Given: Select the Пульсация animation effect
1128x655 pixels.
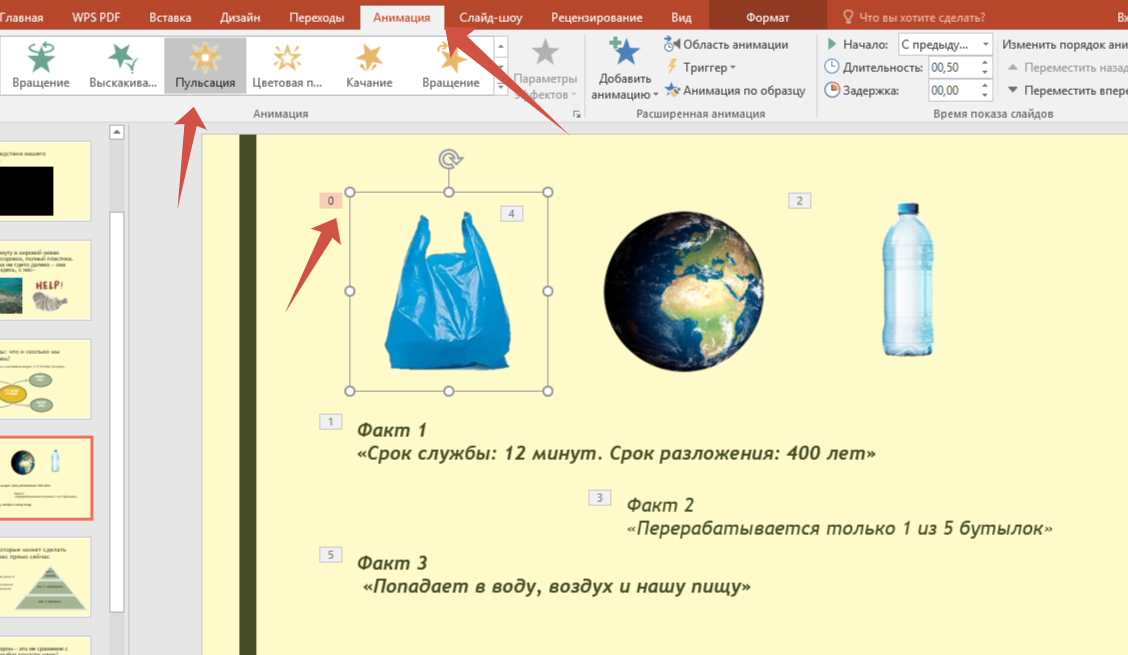Looking at the screenshot, I should (205, 66).
